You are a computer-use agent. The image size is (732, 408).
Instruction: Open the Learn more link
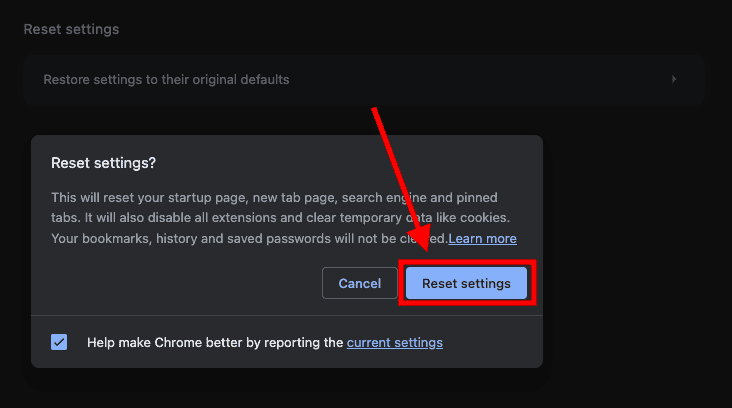tap(483, 239)
